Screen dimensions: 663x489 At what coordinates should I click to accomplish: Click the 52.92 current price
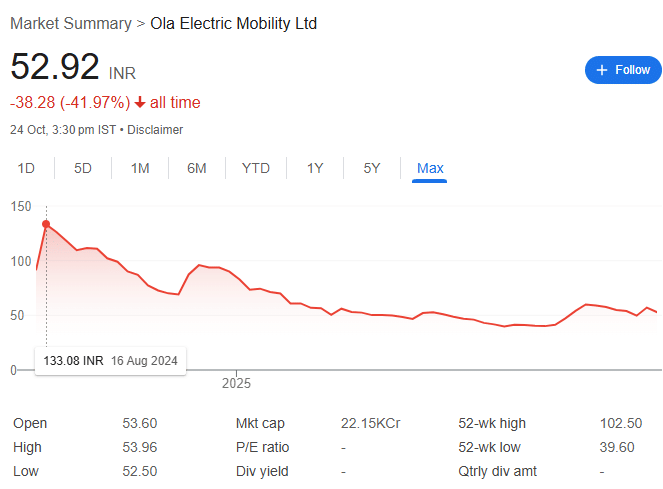[55, 68]
